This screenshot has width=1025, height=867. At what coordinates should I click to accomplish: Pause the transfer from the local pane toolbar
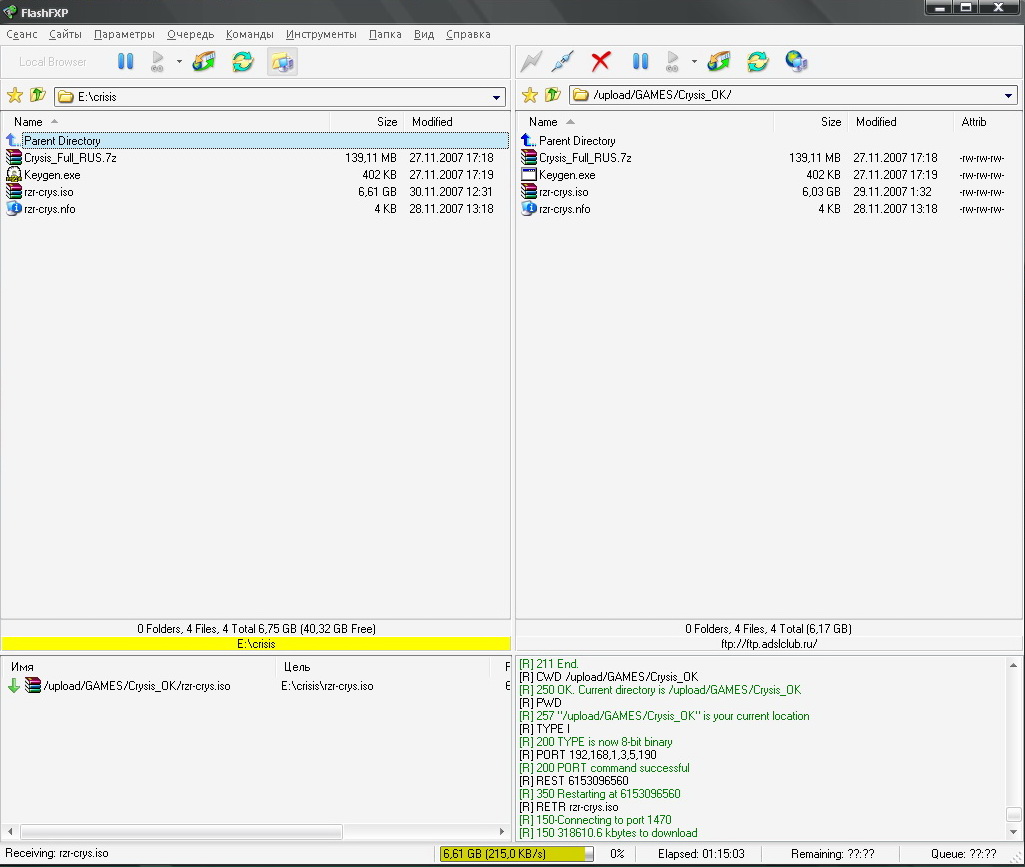(126, 61)
